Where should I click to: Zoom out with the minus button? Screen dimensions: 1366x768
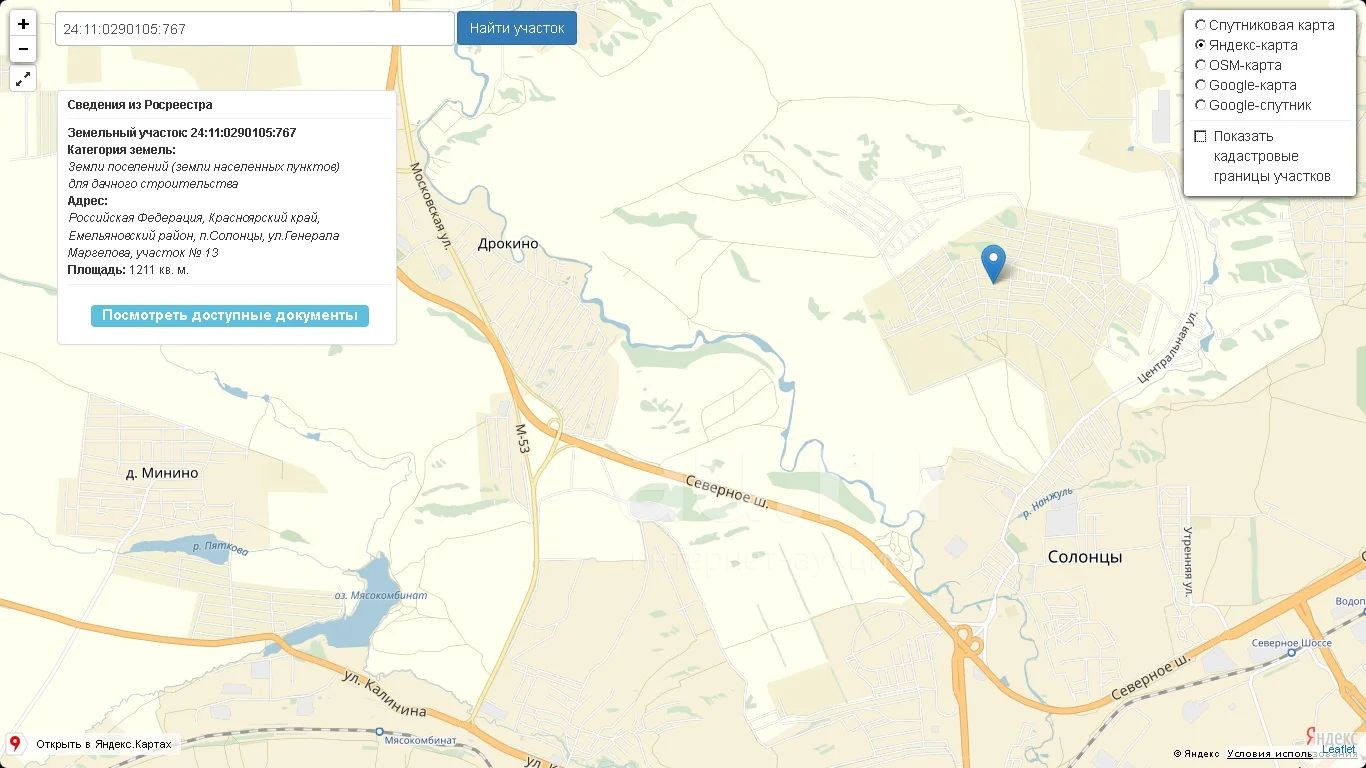pyautogui.click(x=23, y=49)
